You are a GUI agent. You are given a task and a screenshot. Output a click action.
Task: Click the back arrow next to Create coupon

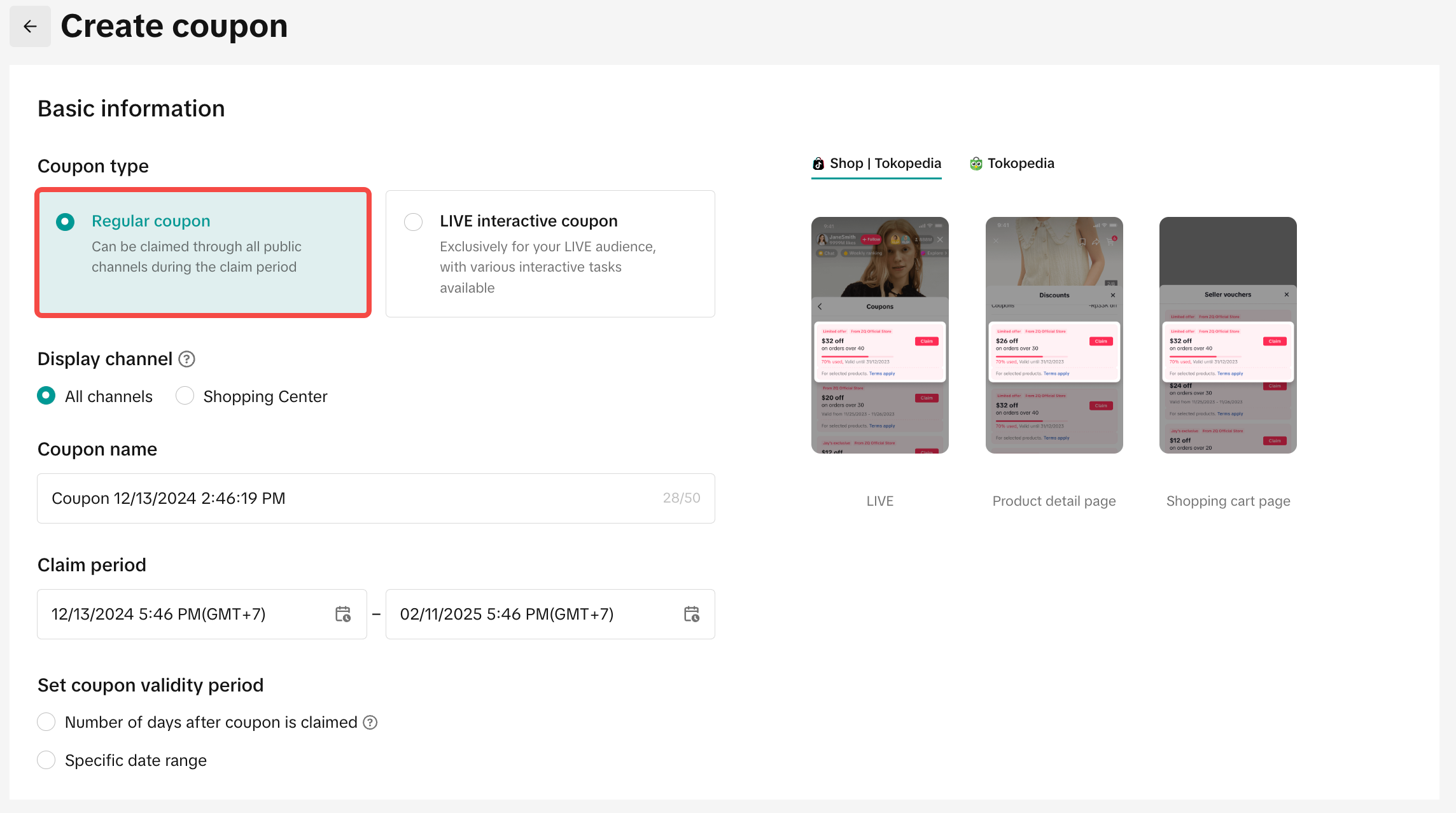tap(30, 26)
